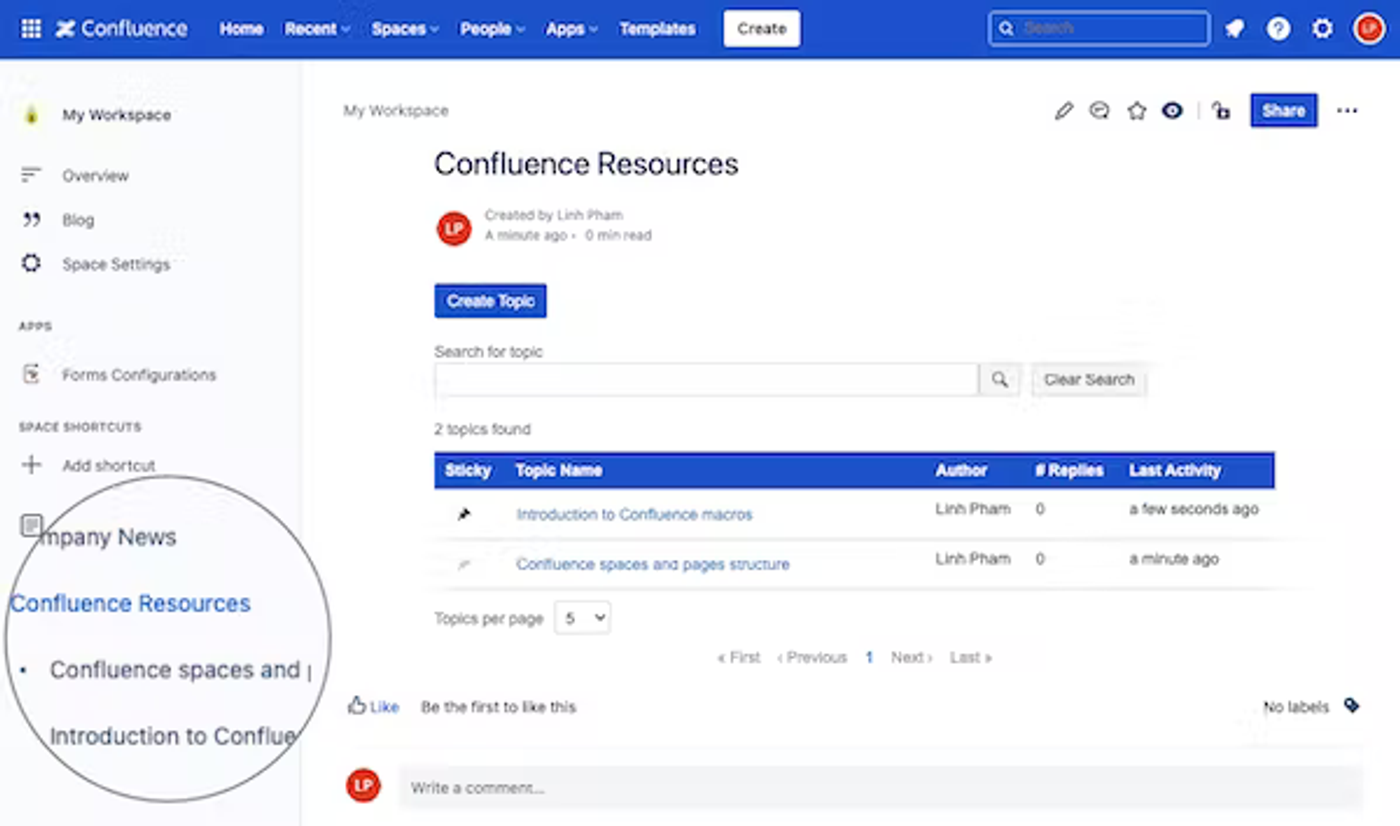Screen dimensions: 1400x826
Task: Star this page as favorite
Action: [1137, 111]
